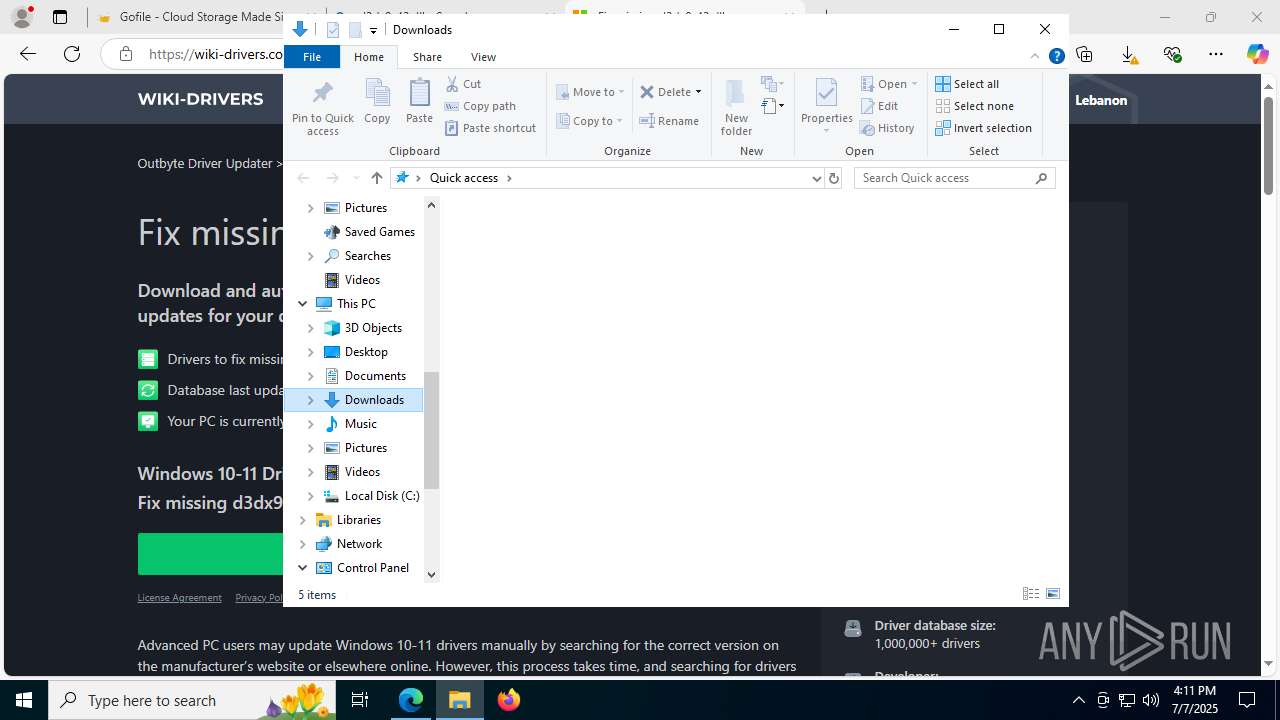Click the Properties checkmark icon

click(x=826, y=94)
